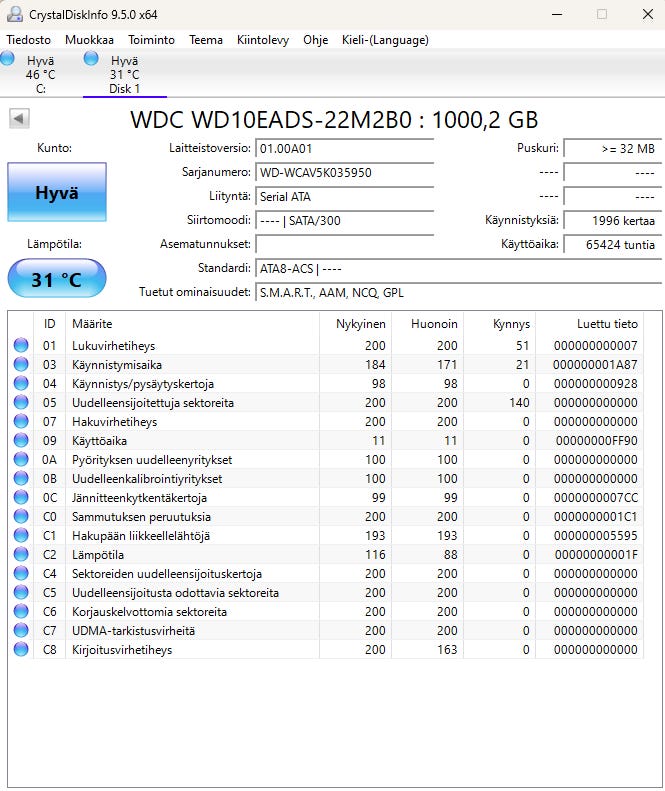
Task: Close the CrystalDiskInfo window
Action: point(648,14)
